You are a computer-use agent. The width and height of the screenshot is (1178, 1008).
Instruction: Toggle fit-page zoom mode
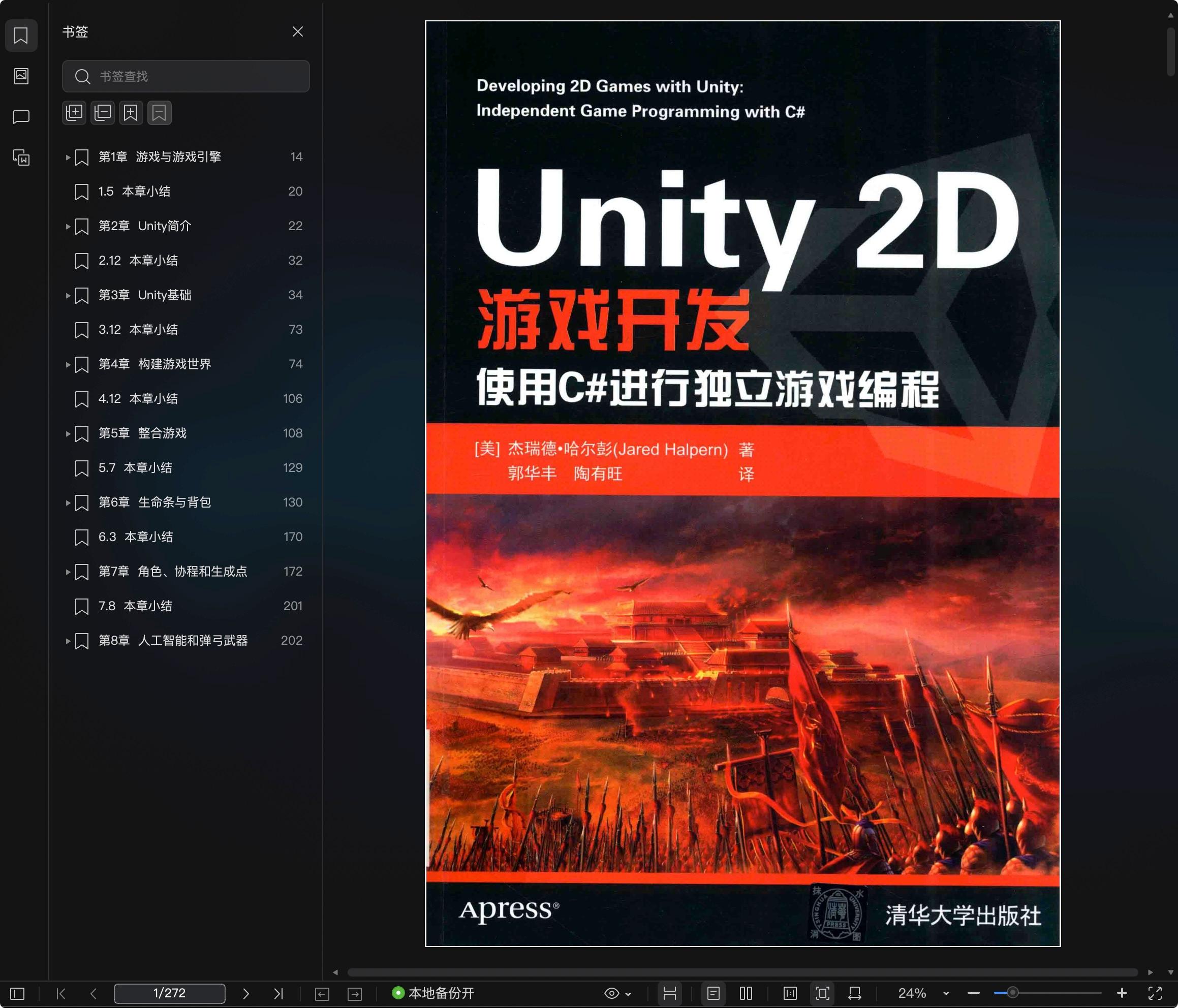click(823, 993)
